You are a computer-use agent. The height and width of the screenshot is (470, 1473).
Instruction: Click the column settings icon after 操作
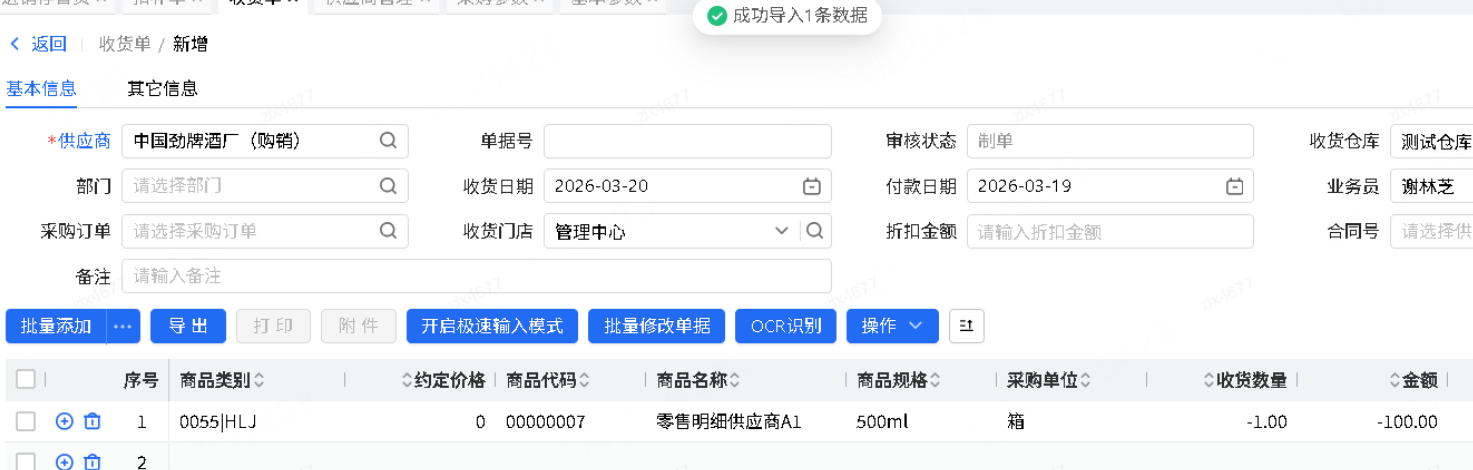(966, 326)
